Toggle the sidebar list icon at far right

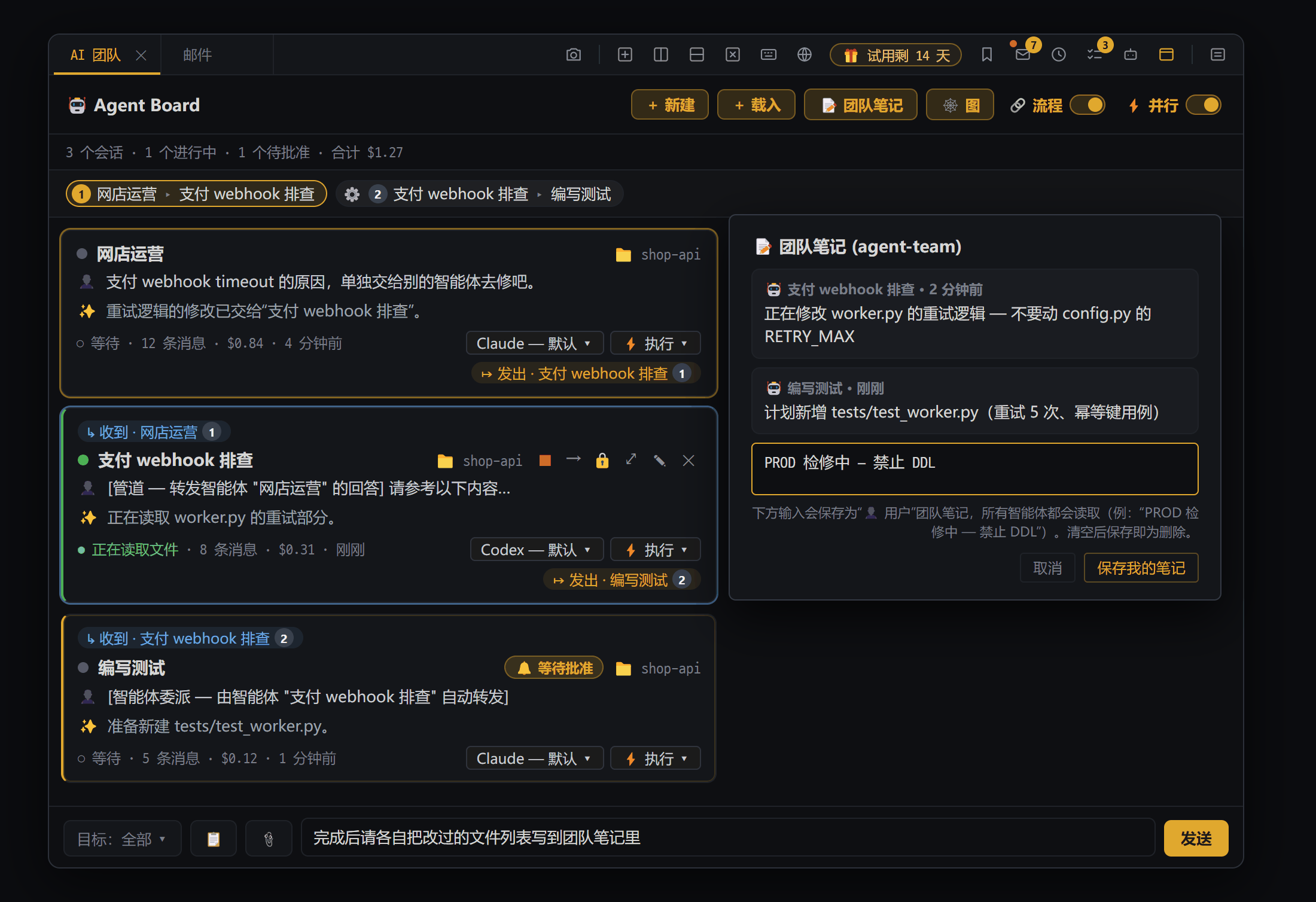point(1217,55)
